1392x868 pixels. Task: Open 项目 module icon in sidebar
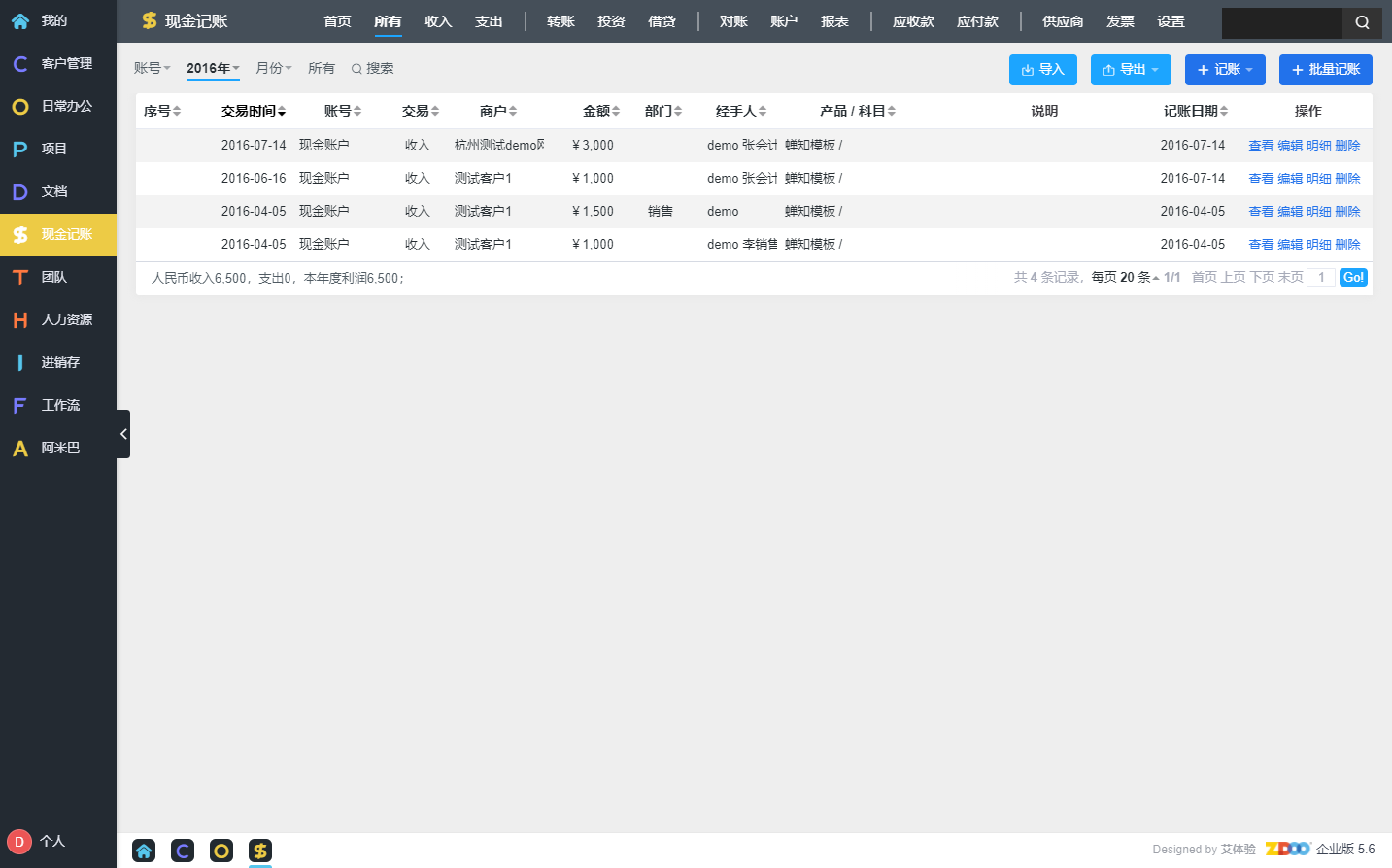click(x=19, y=149)
